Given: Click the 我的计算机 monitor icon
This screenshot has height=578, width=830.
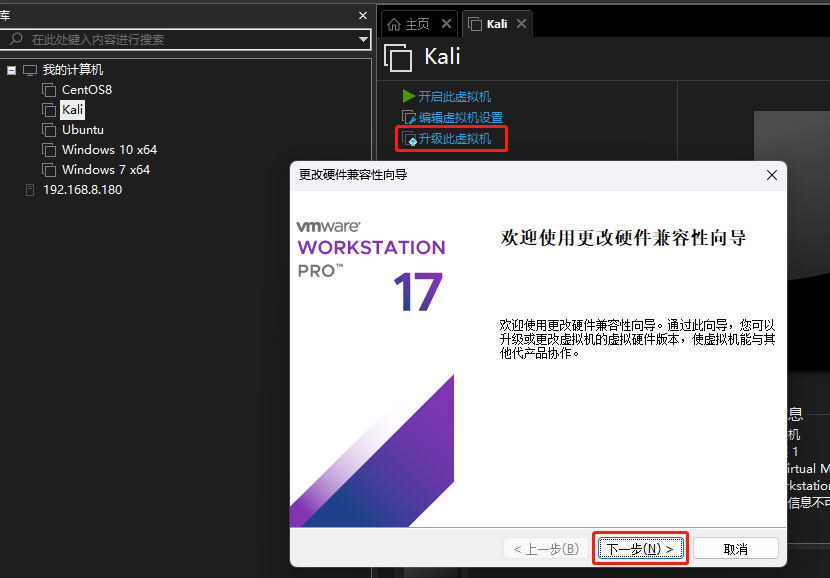Looking at the screenshot, I should pyautogui.click(x=30, y=70).
